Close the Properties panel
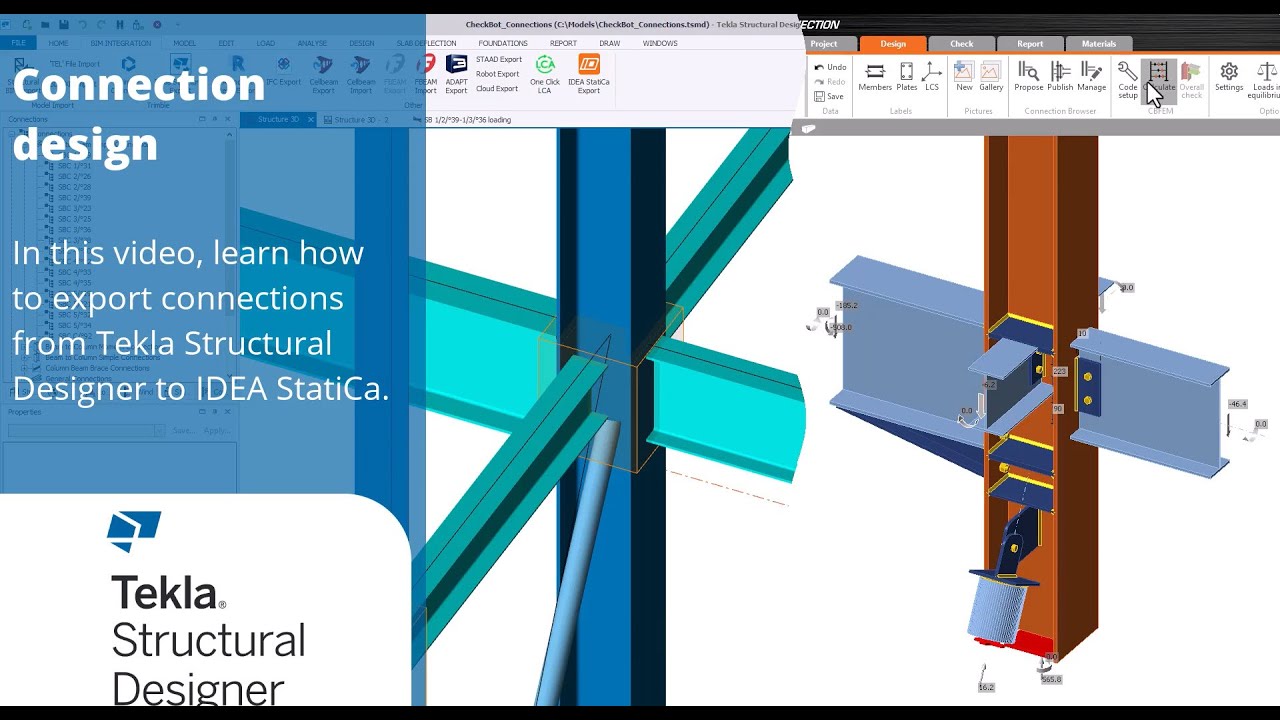The height and width of the screenshot is (720, 1280). point(228,412)
